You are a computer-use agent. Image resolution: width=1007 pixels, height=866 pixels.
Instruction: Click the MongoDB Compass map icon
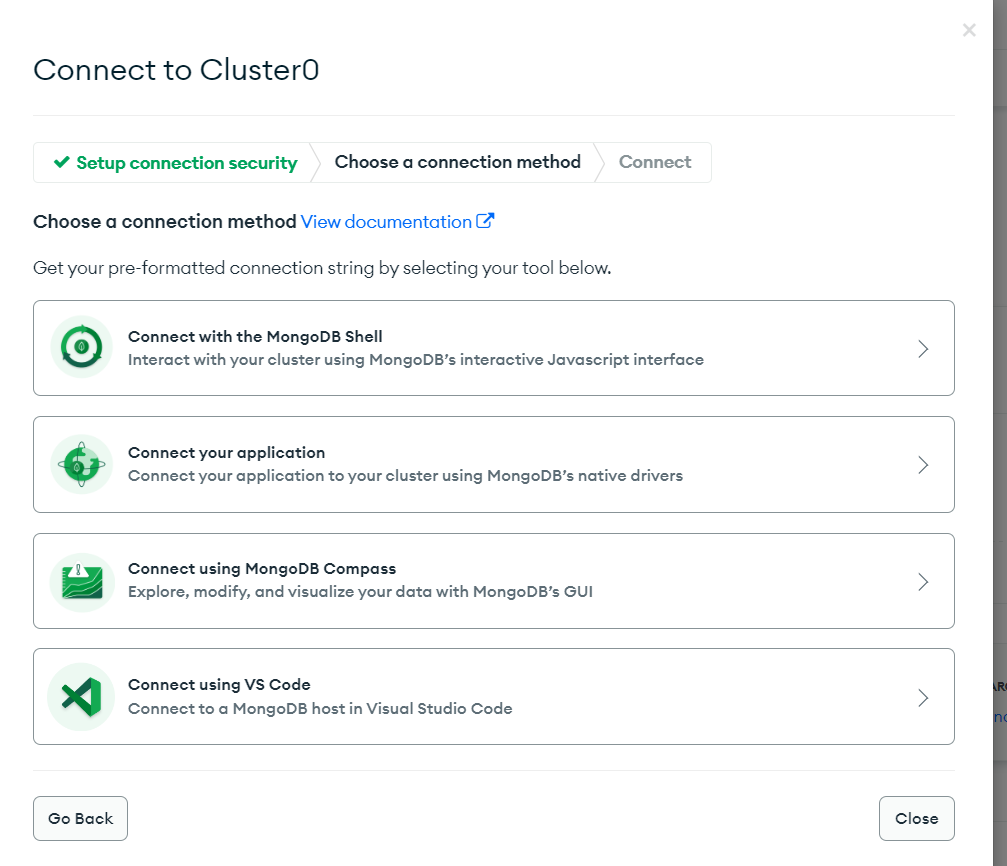[82, 582]
